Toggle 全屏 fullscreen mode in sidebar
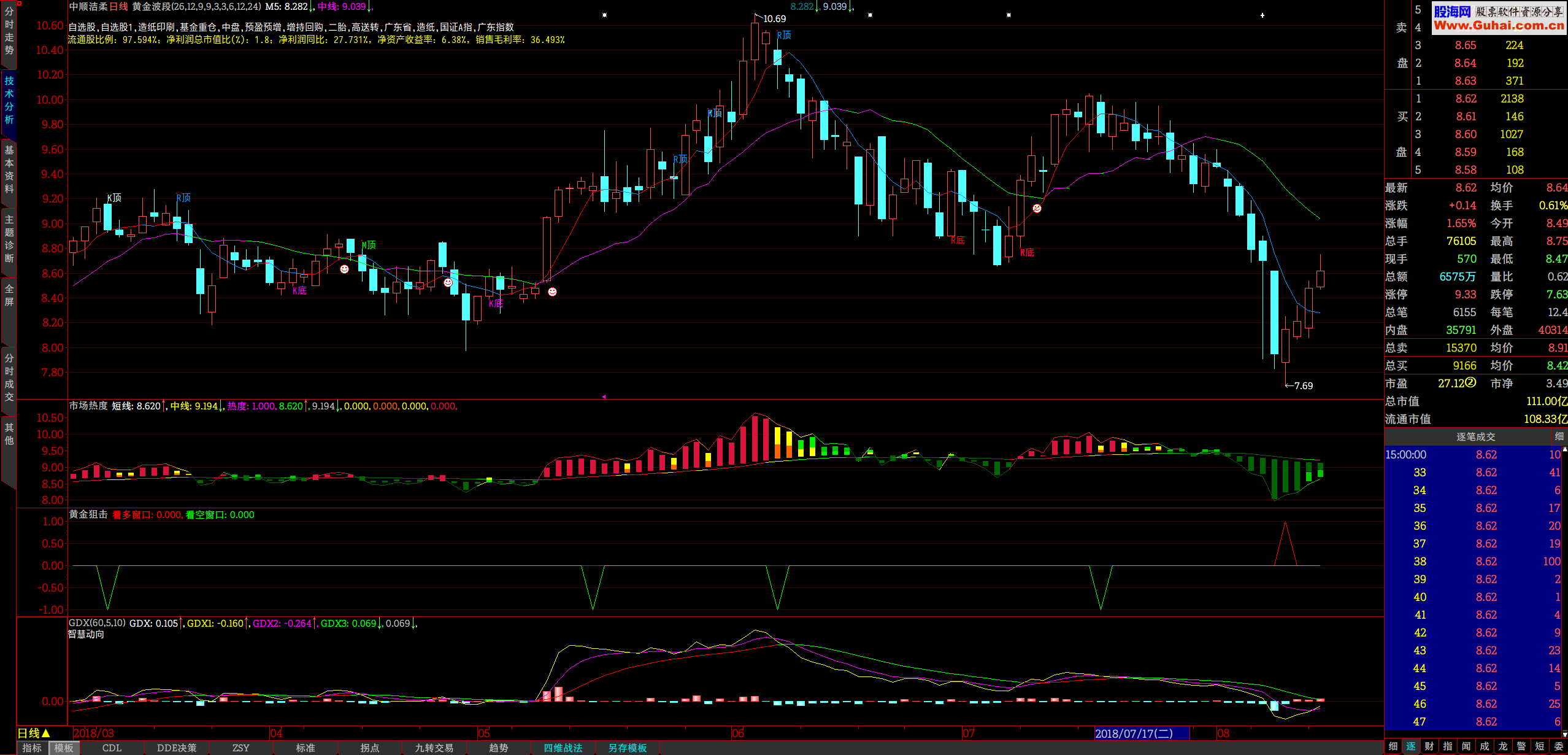Viewport: 1568px width, 755px height. tap(9, 295)
